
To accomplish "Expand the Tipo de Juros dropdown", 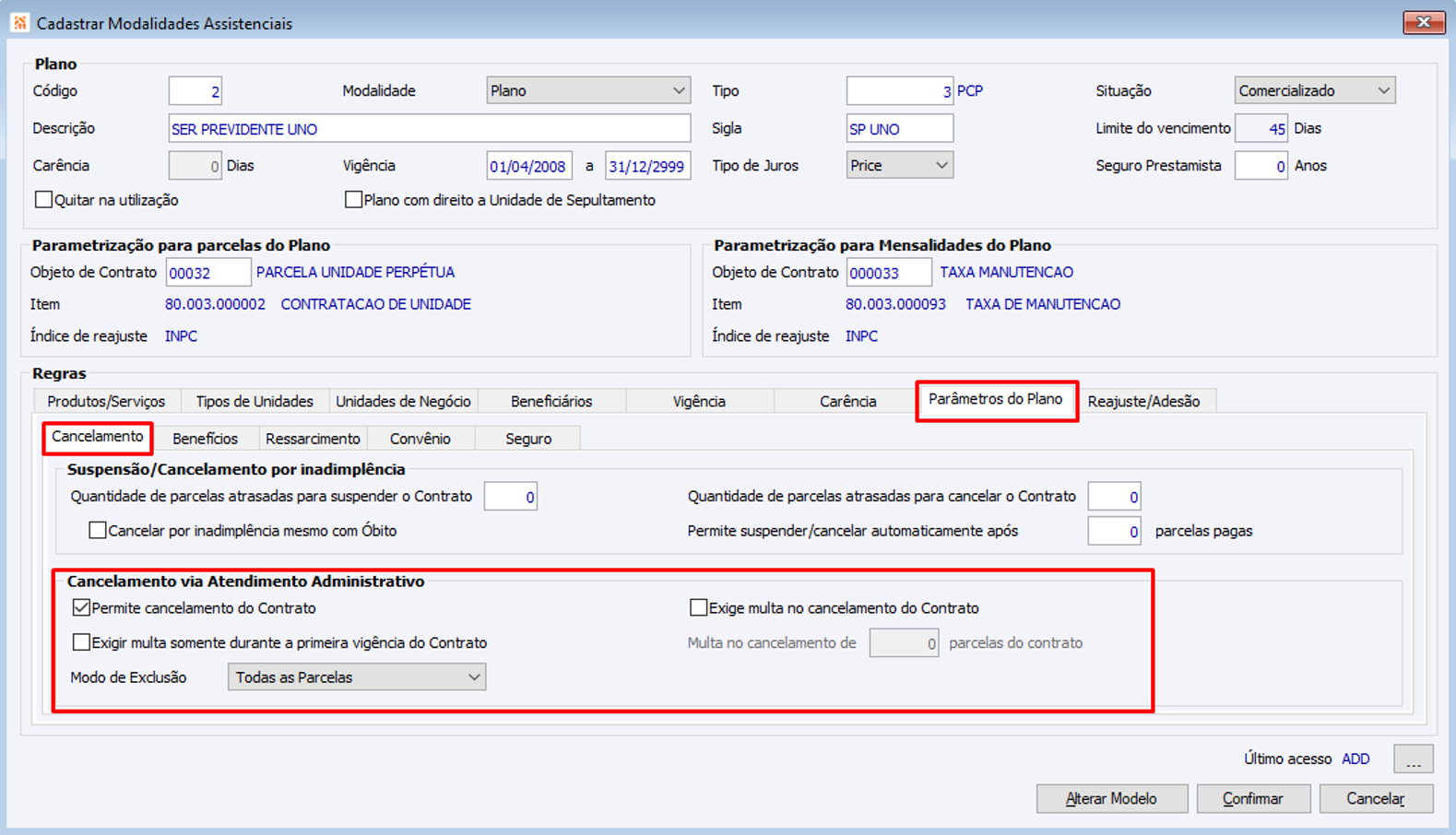I will point(899,165).
